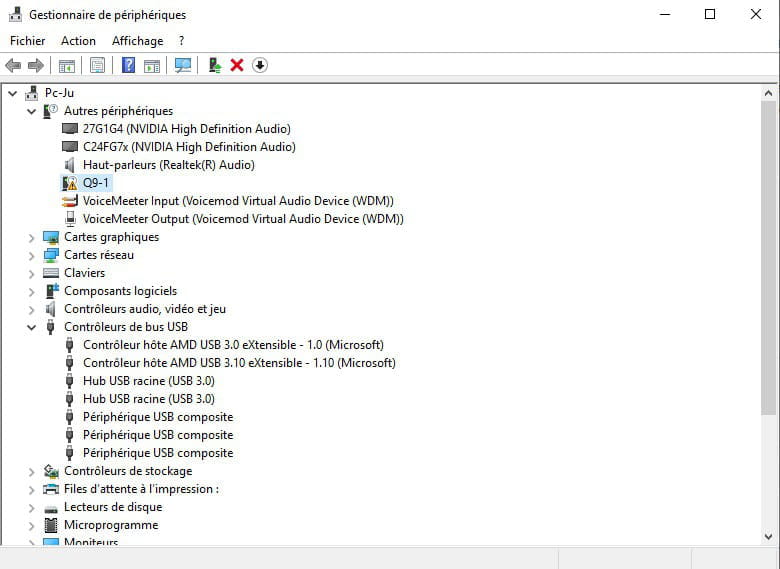Click the blue question mark help icon

pyautogui.click(x=128, y=65)
